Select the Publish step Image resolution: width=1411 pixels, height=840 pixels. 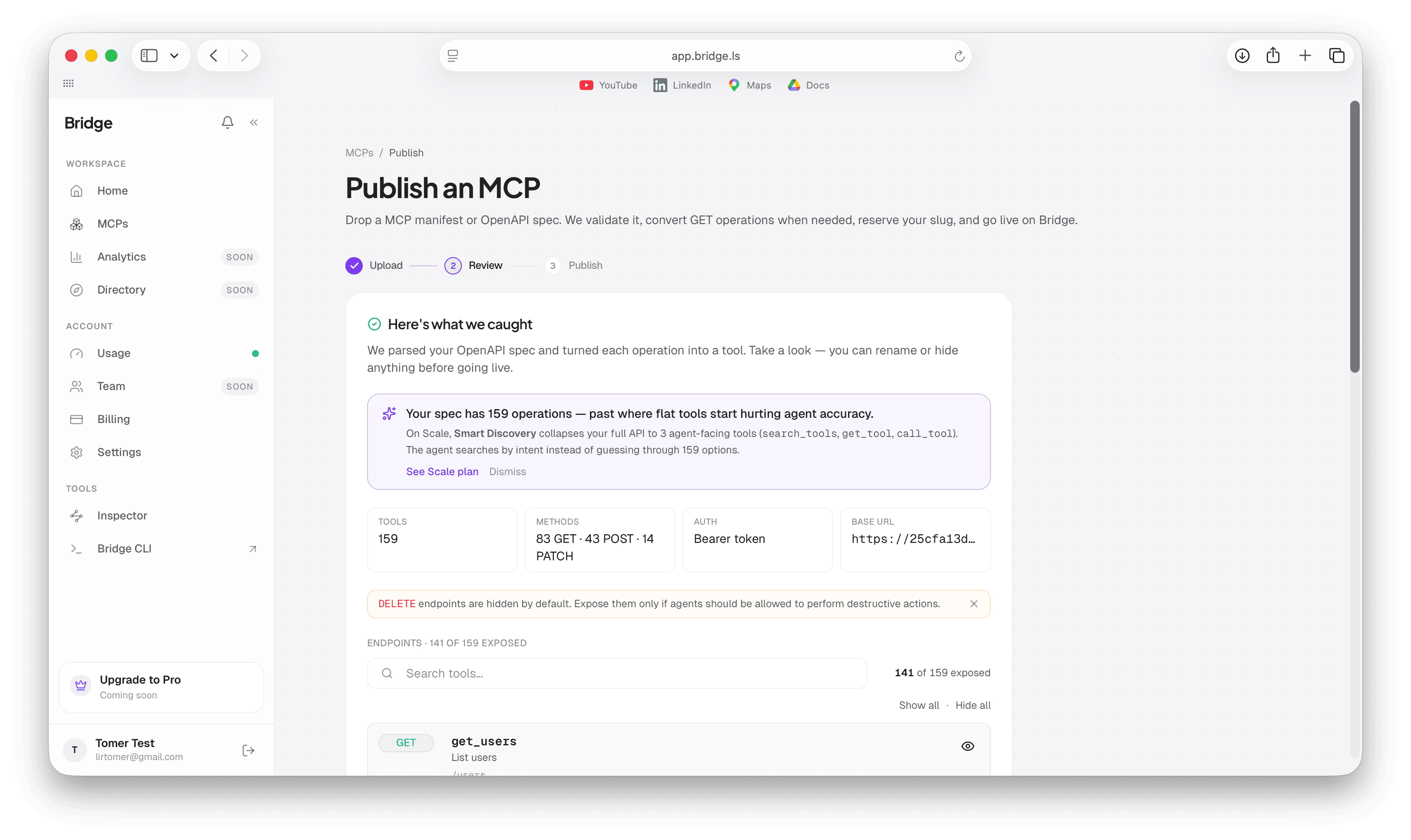(574, 265)
